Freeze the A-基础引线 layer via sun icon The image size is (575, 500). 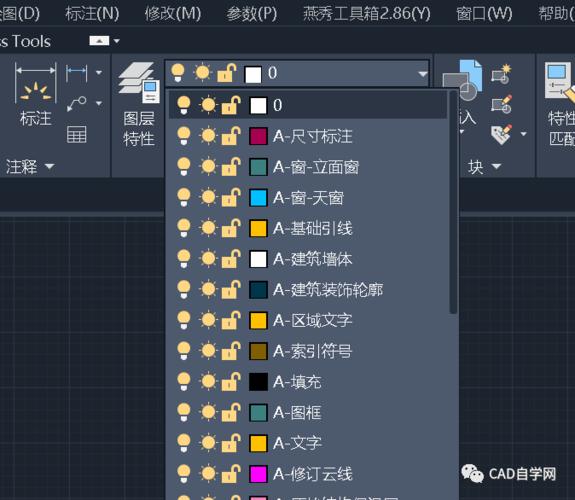(x=208, y=229)
